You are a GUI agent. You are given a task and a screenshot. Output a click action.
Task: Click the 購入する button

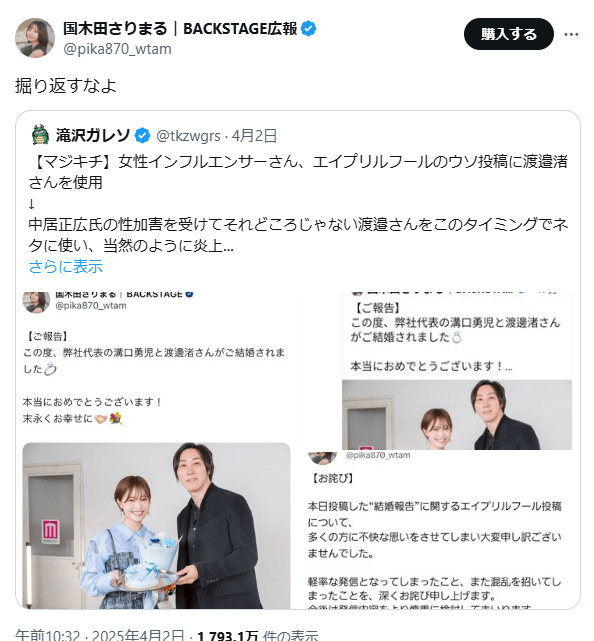pyautogui.click(x=508, y=34)
